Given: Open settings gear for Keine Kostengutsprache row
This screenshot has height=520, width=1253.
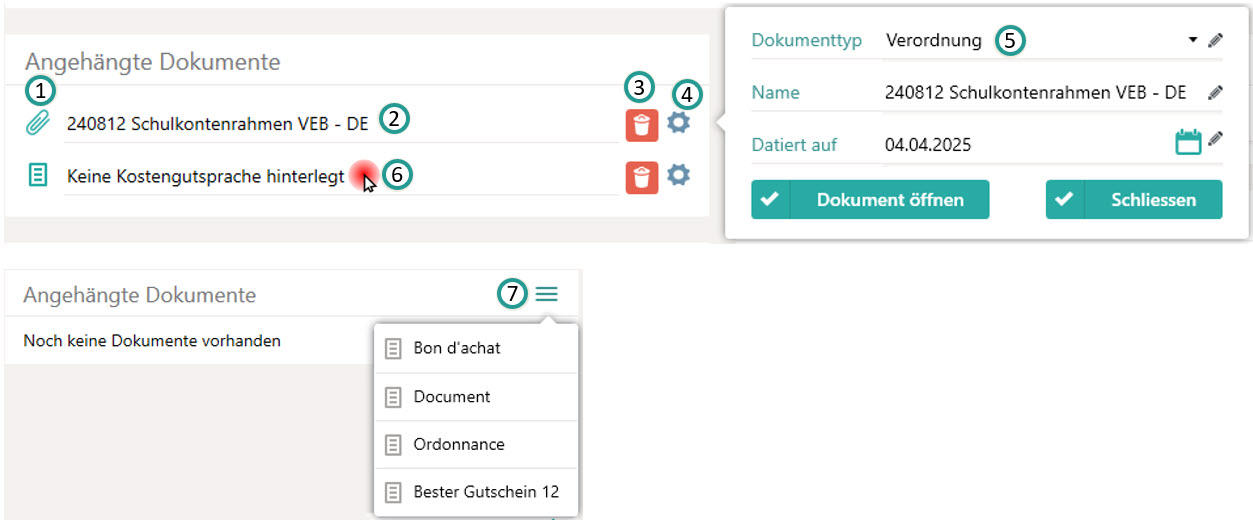Looking at the screenshot, I should coord(679,175).
